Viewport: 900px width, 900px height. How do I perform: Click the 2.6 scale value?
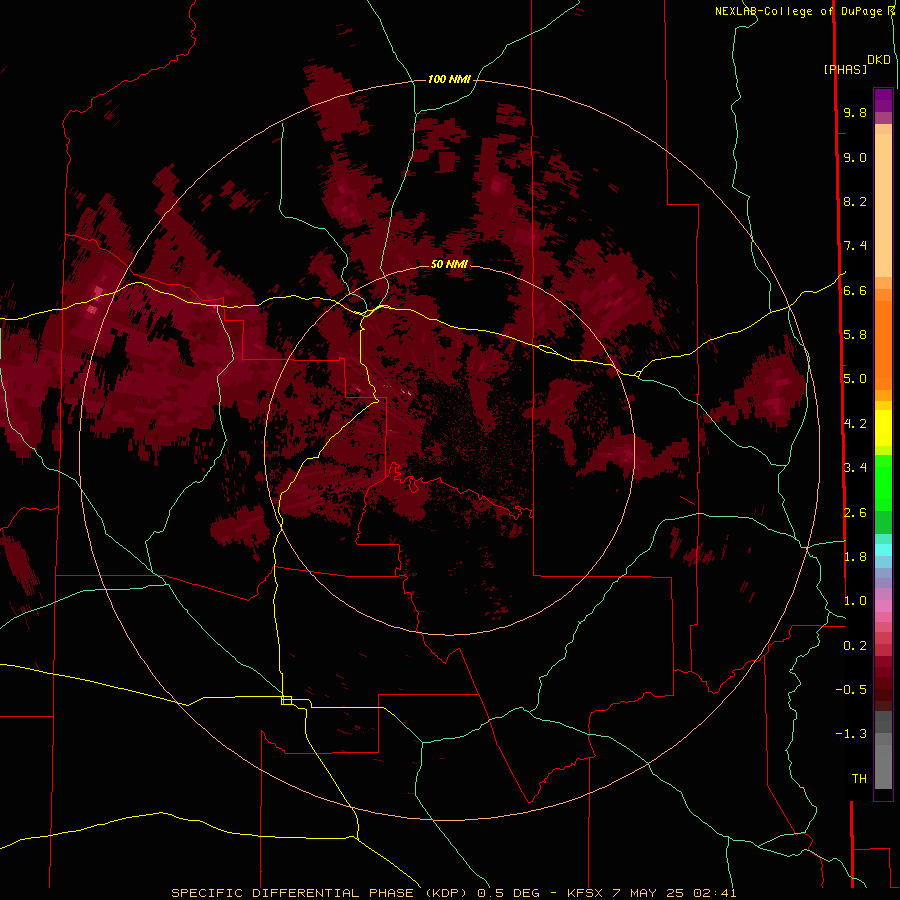pyautogui.click(x=855, y=512)
